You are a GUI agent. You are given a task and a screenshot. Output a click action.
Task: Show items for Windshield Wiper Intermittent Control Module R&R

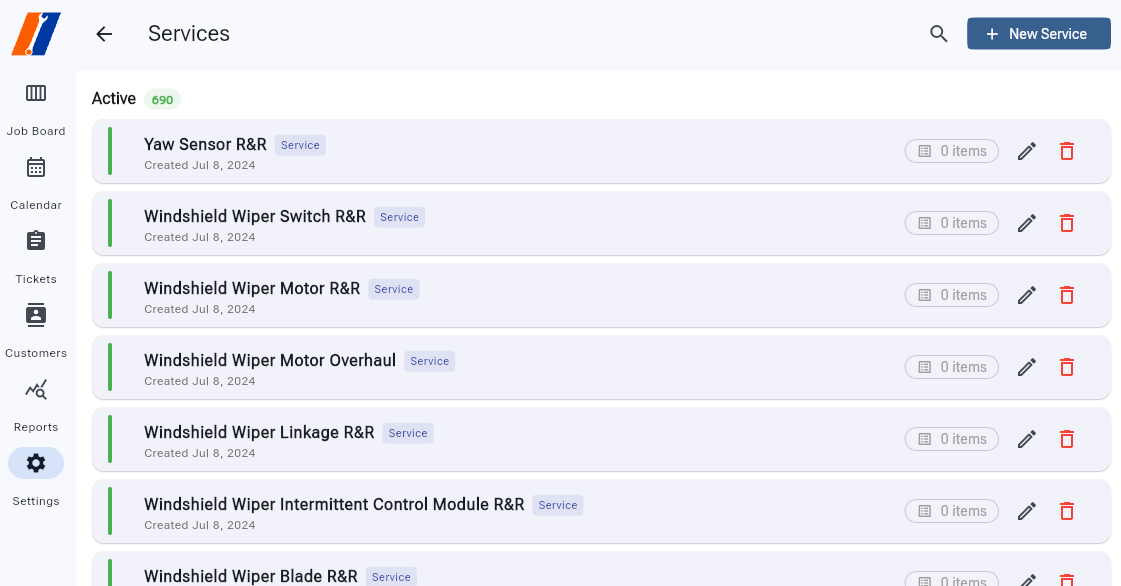[951, 511]
